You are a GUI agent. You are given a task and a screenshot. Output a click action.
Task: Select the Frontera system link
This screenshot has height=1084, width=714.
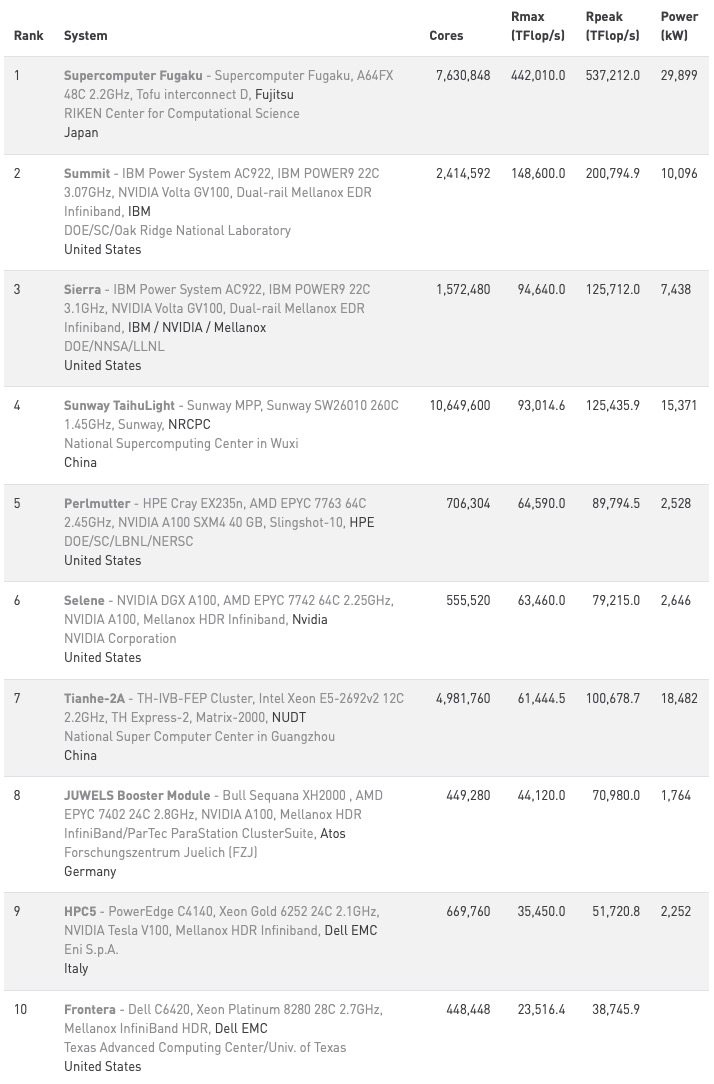90,1010
